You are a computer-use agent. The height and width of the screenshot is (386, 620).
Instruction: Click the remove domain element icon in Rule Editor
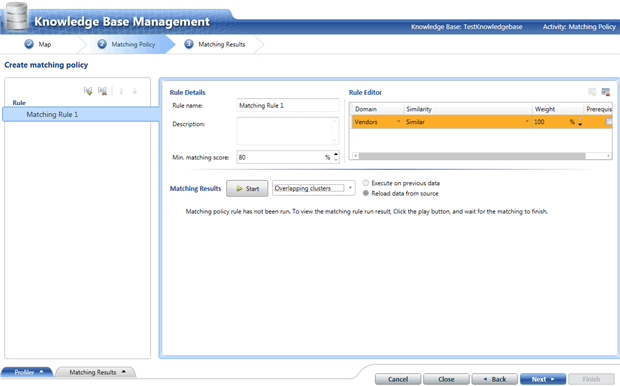pos(605,92)
